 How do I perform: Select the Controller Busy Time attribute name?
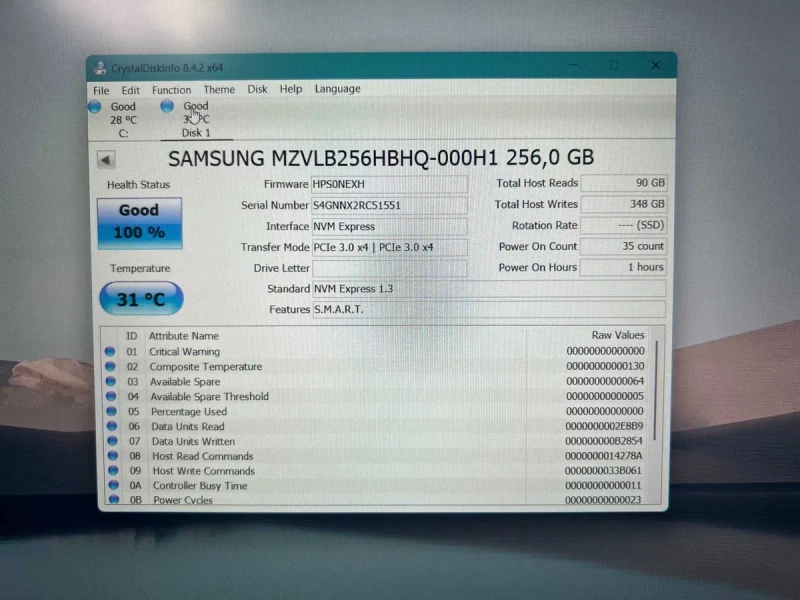200,485
